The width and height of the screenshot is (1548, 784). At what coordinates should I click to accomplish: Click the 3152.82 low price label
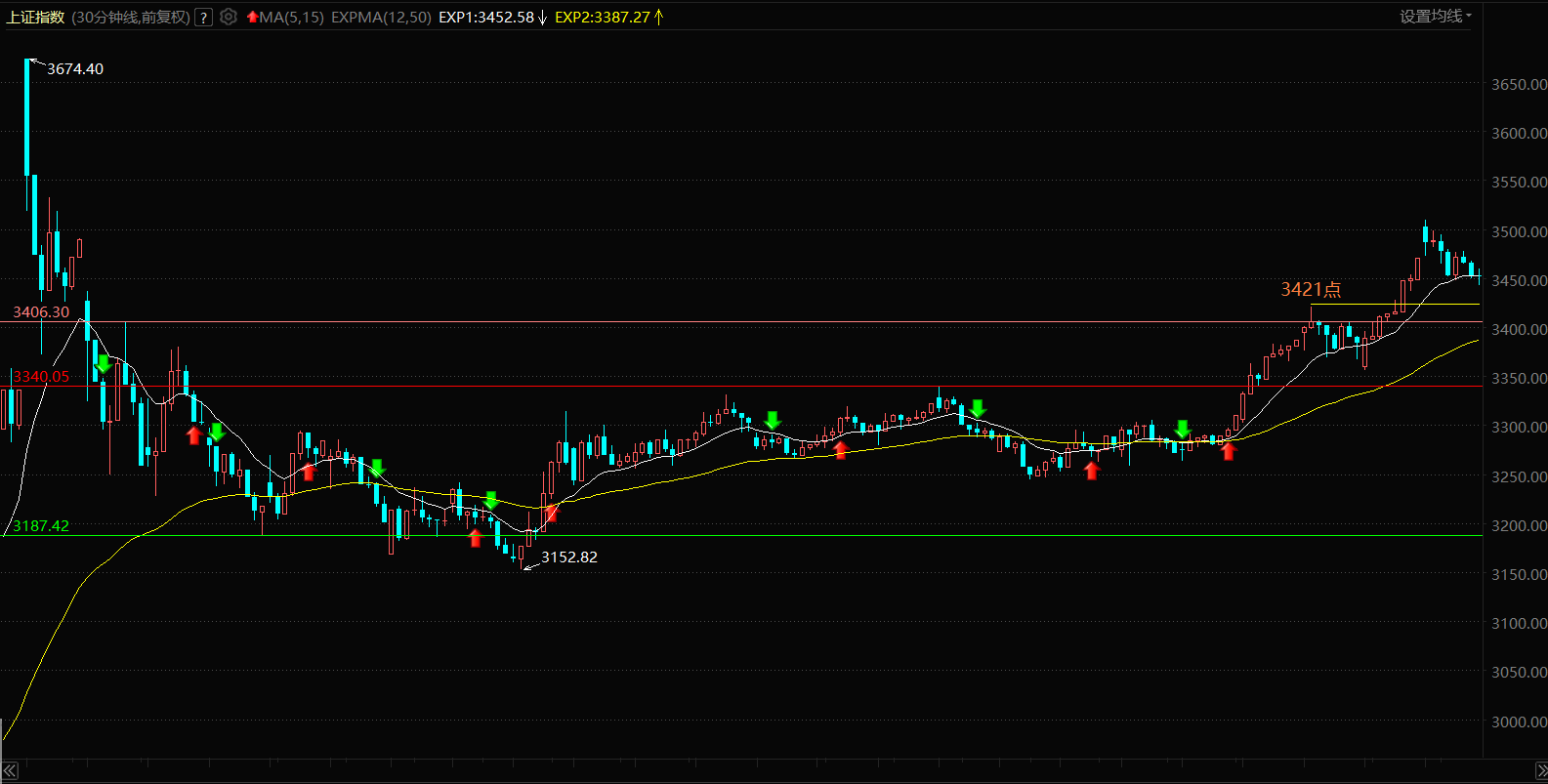[x=569, y=557]
